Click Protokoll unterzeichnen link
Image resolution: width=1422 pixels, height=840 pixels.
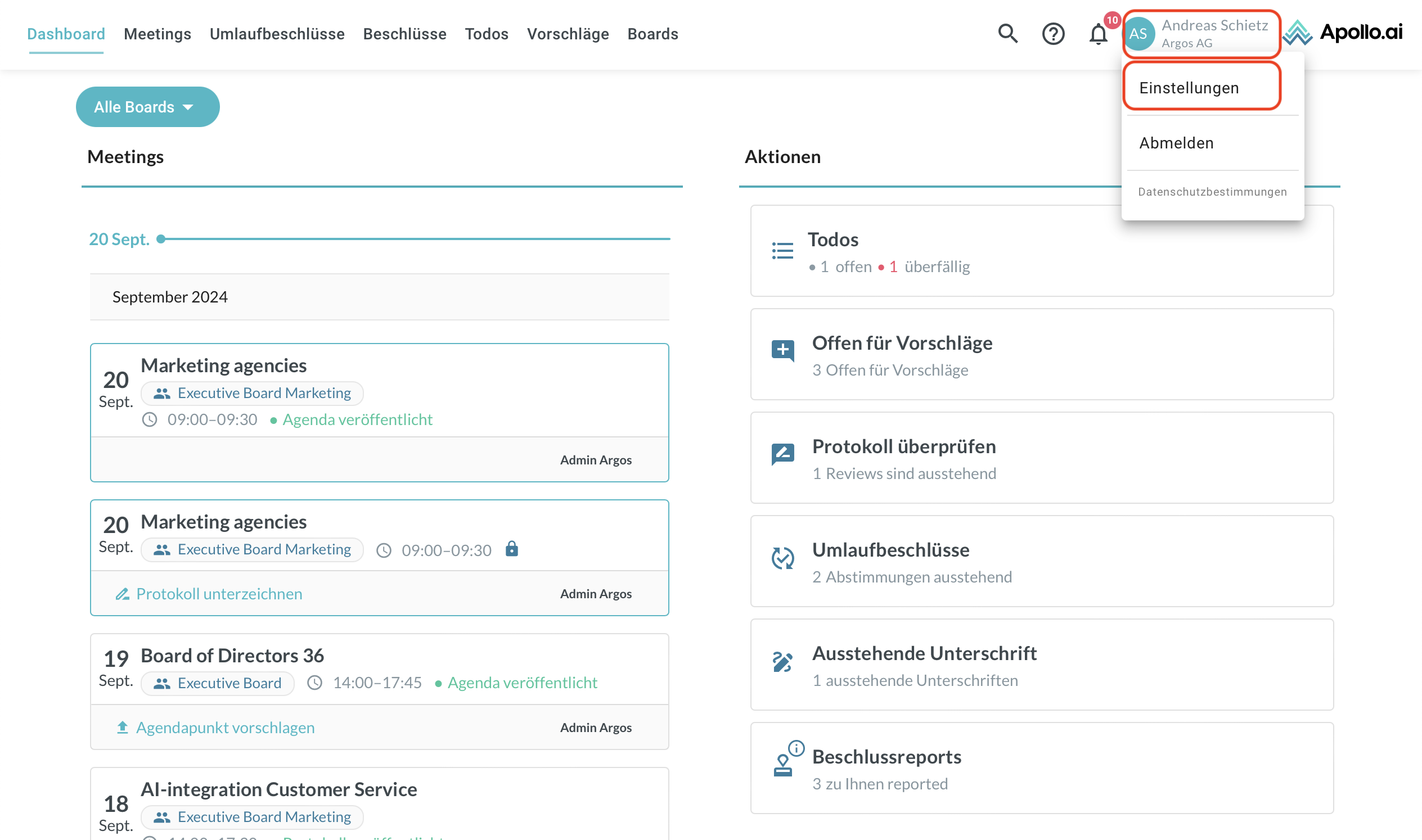pos(219,594)
